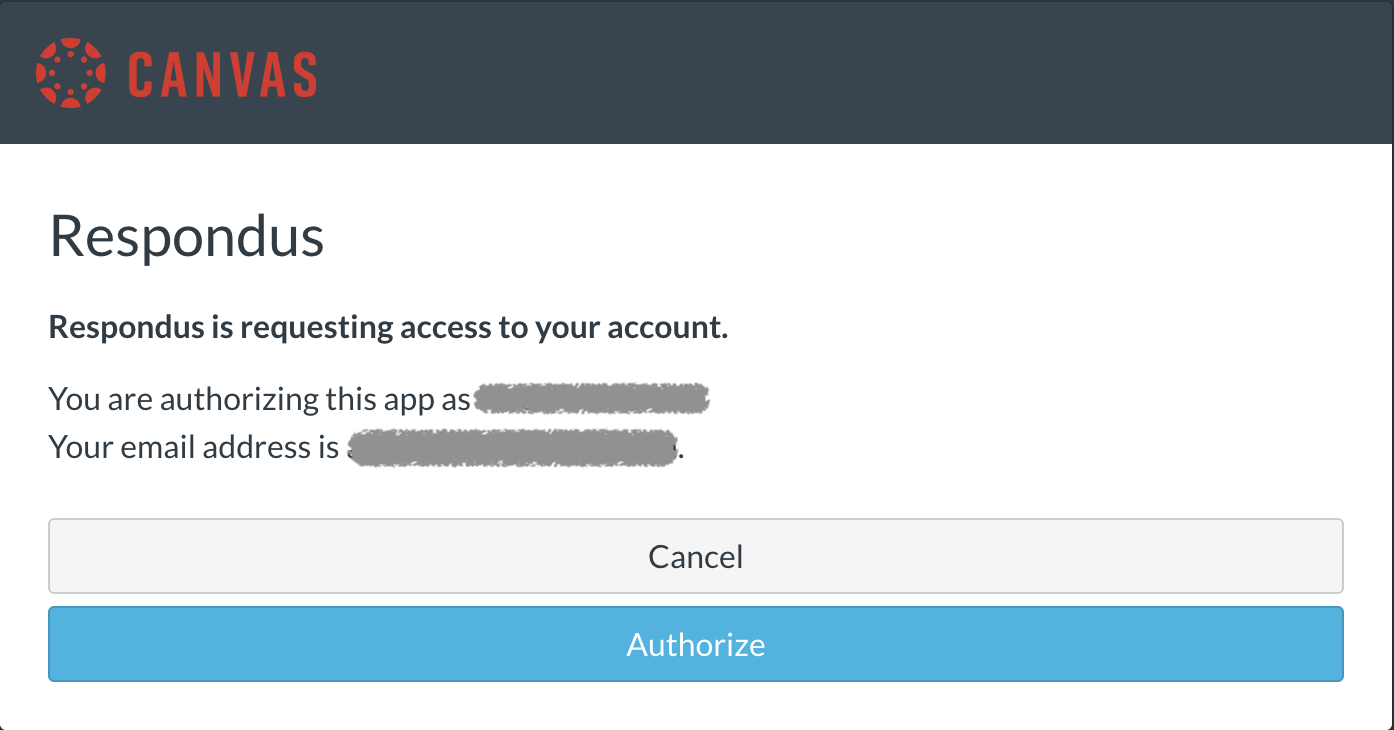The height and width of the screenshot is (730, 1394).
Task: Click the "You are authorizing this app as" text
Action: 259,399
